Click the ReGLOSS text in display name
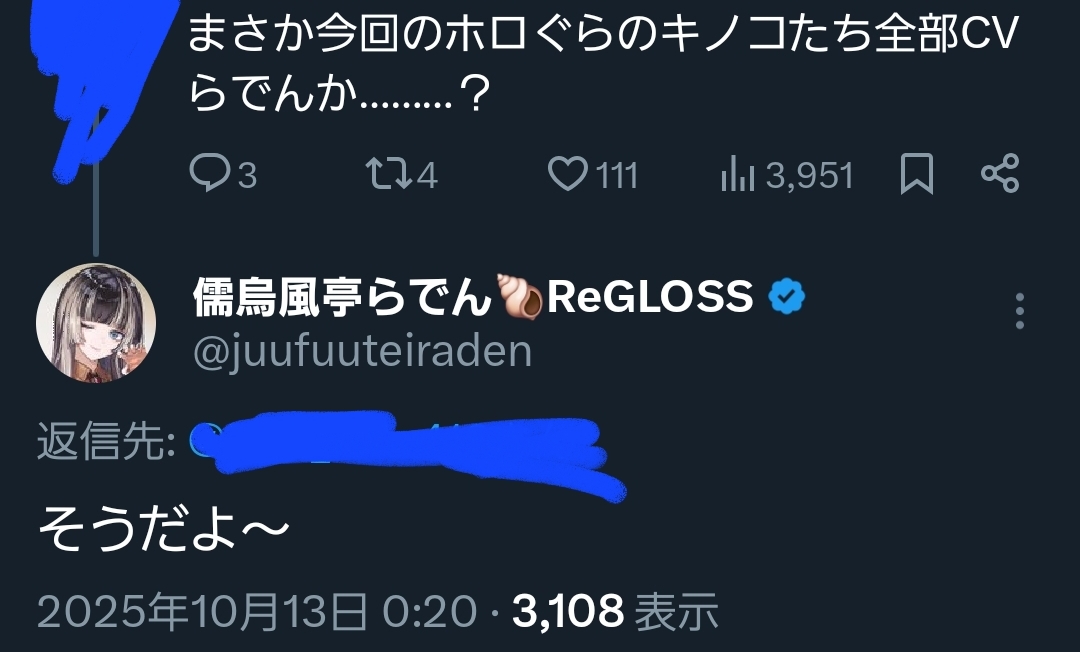This screenshot has width=1080, height=652. [x=650, y=297]
